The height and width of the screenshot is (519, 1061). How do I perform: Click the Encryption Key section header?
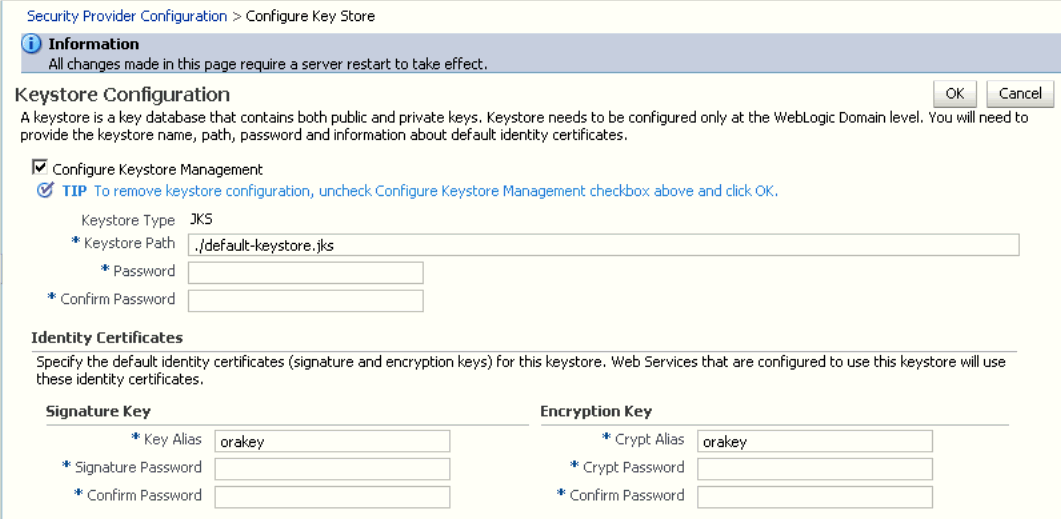tap(596, 411)
